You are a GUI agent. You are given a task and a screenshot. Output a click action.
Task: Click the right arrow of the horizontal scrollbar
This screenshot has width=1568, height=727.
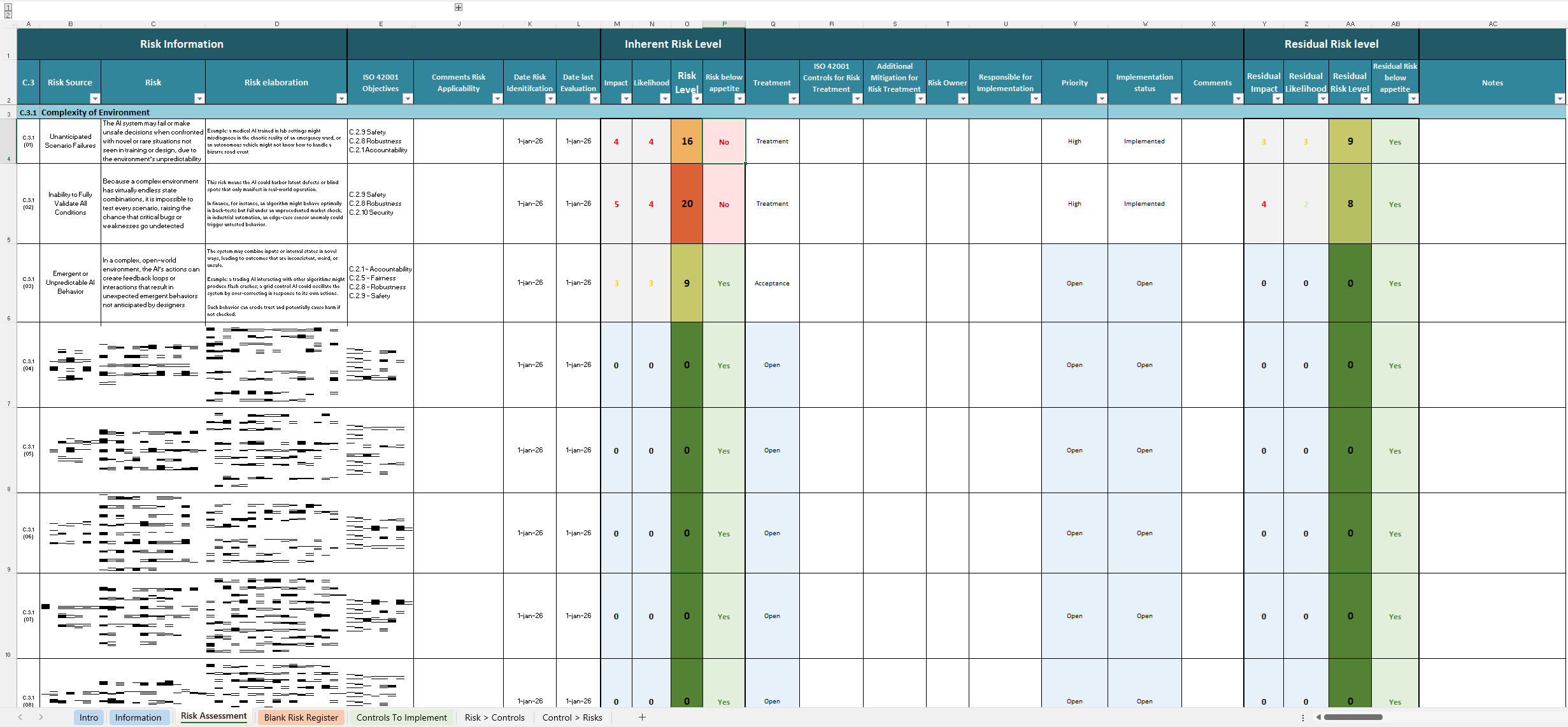[x=1563, y=717]
